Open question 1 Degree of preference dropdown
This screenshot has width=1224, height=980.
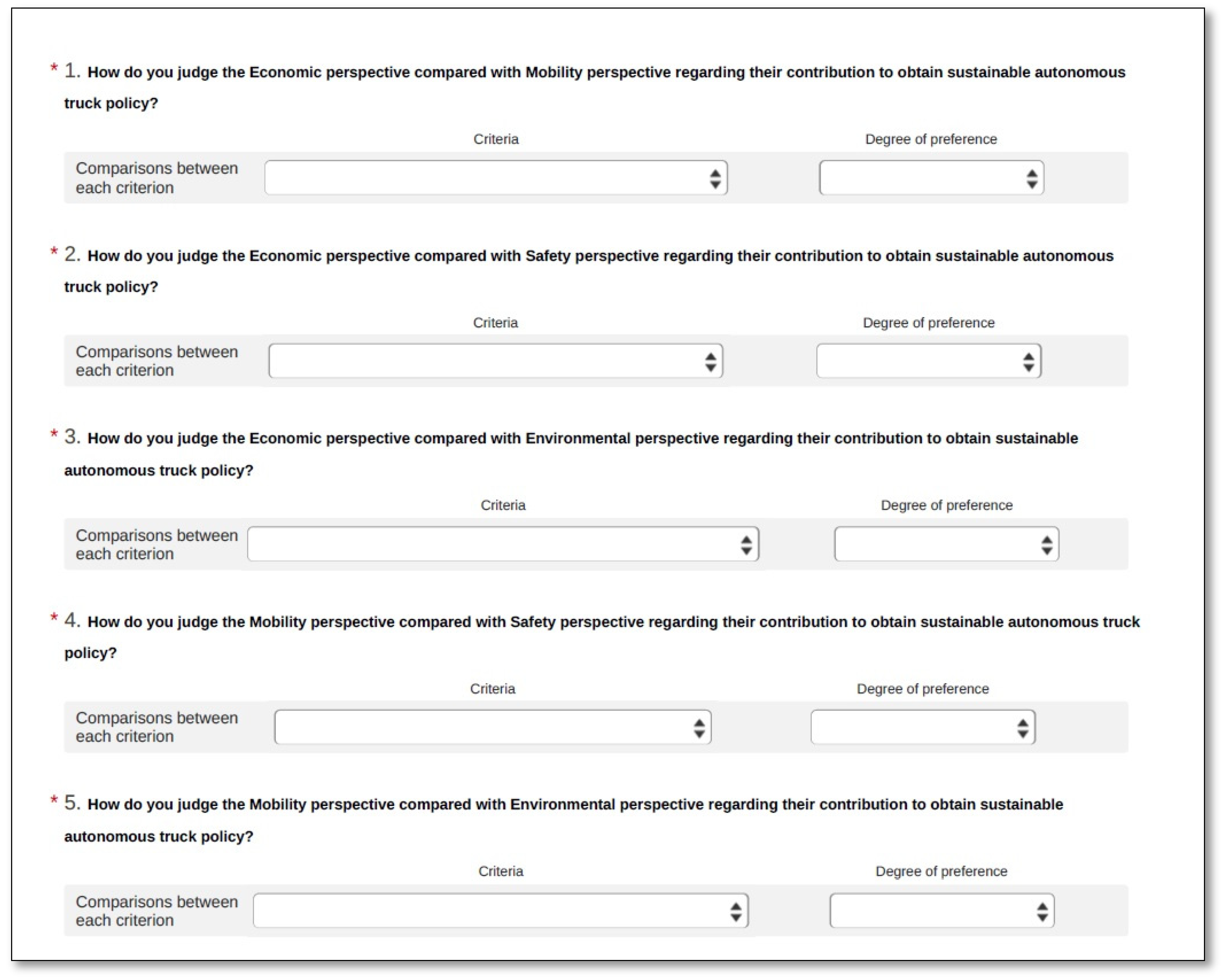931,178
